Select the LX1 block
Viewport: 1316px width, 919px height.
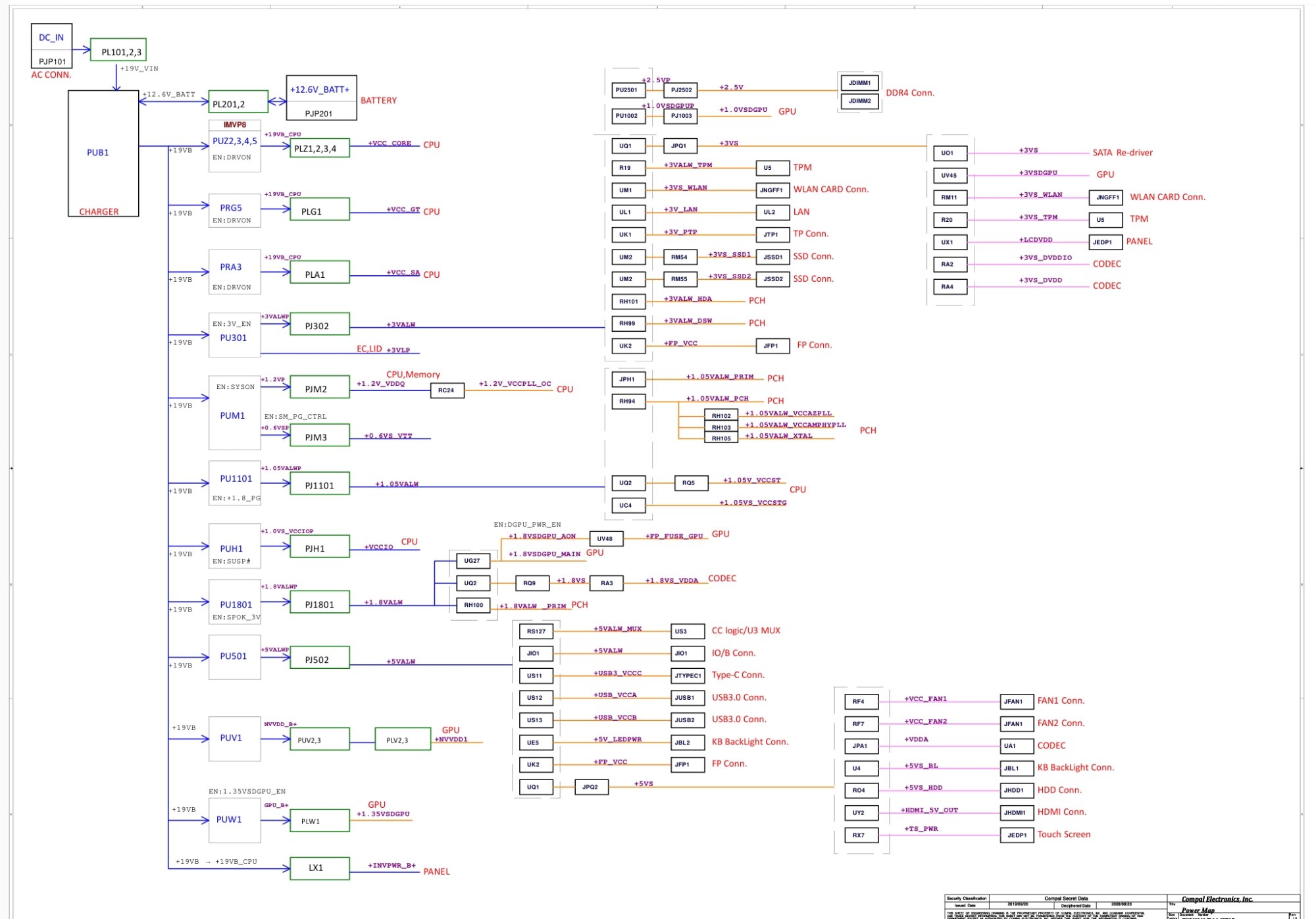click(x=320, y=868)
